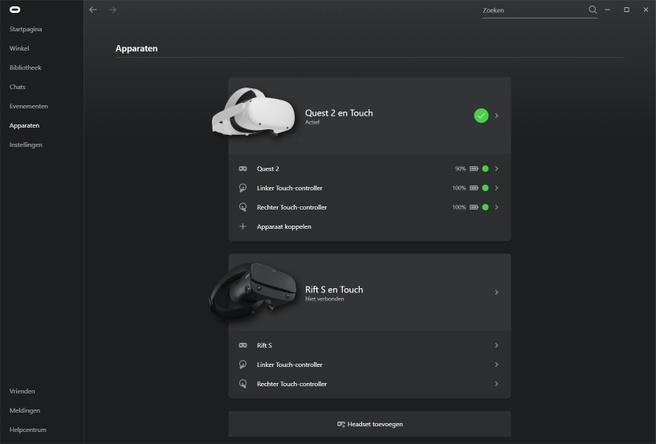This screenshot has width=656, height=444.
Task: Click the Oculus logo icon
Action: [15, 10]
